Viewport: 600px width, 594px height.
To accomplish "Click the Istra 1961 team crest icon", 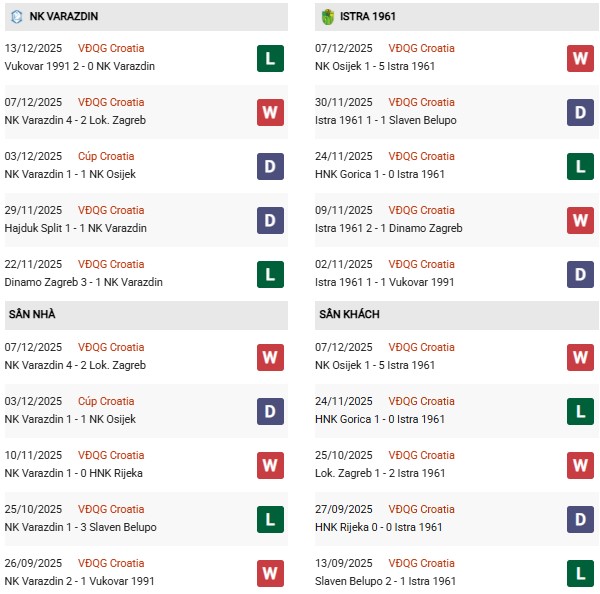I will [327, 17].
